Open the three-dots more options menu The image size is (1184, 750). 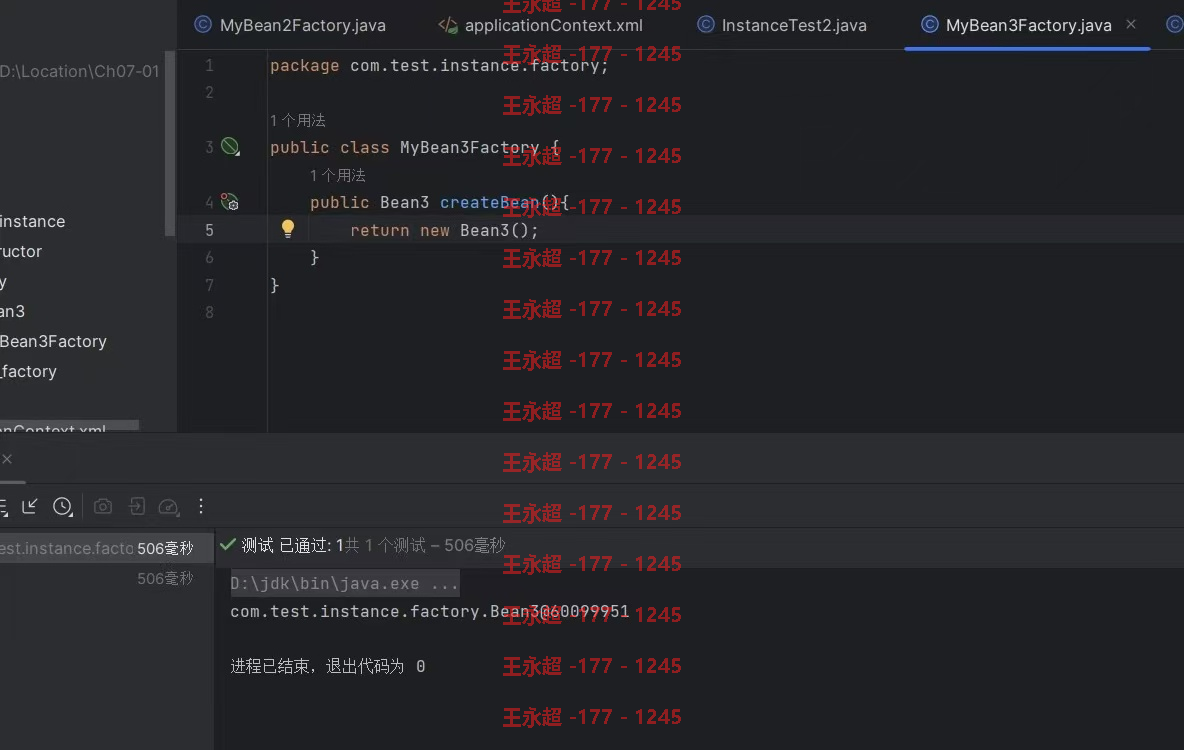coord(201,506)
